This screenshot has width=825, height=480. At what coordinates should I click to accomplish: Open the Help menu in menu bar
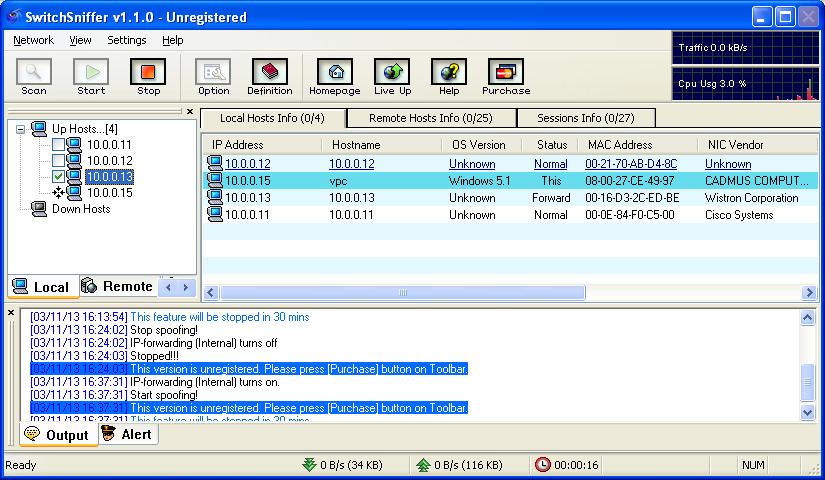tap(173, 40)
